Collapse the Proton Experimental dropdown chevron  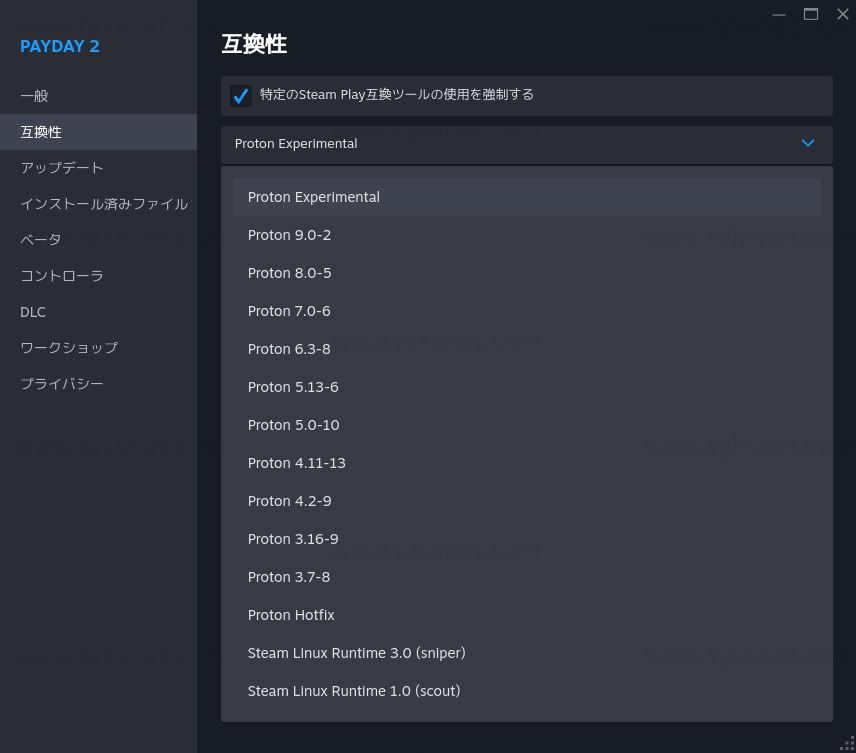pyautogui.click(x=808, y=143)
